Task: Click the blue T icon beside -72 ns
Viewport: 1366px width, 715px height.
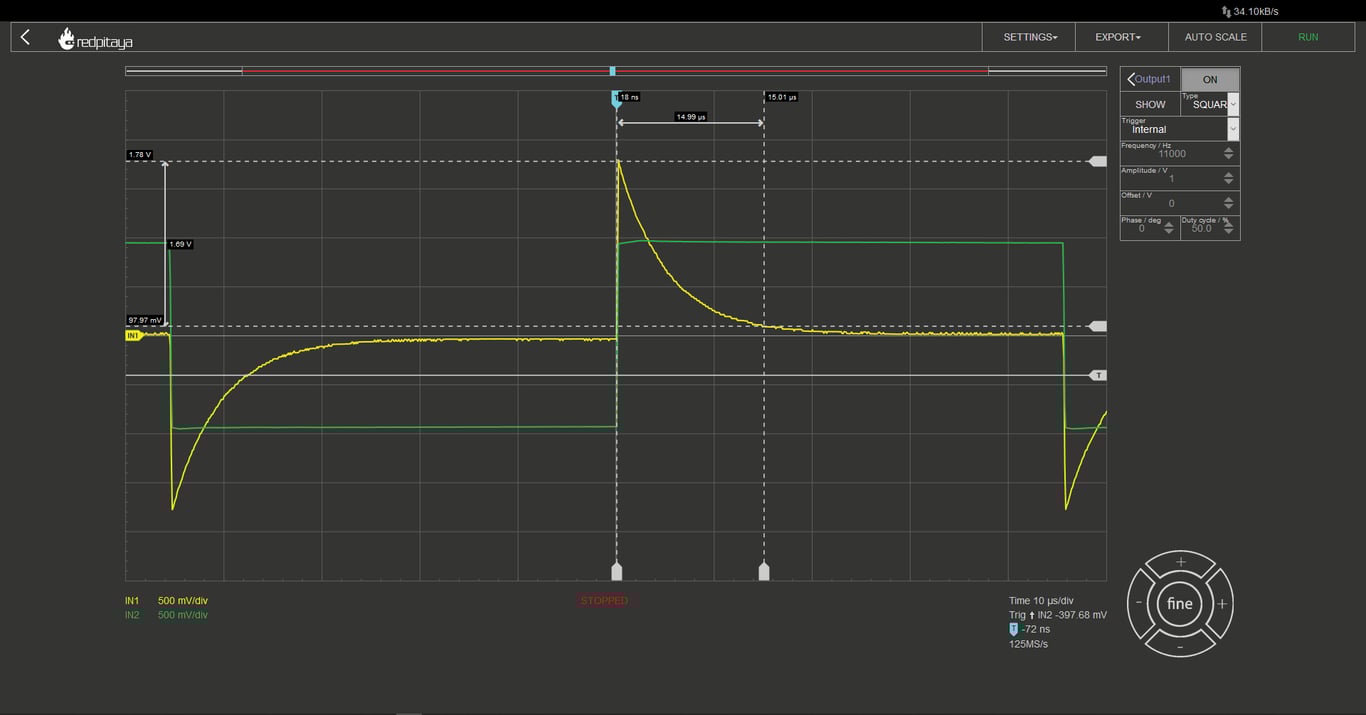Action: coord(1014,629)
